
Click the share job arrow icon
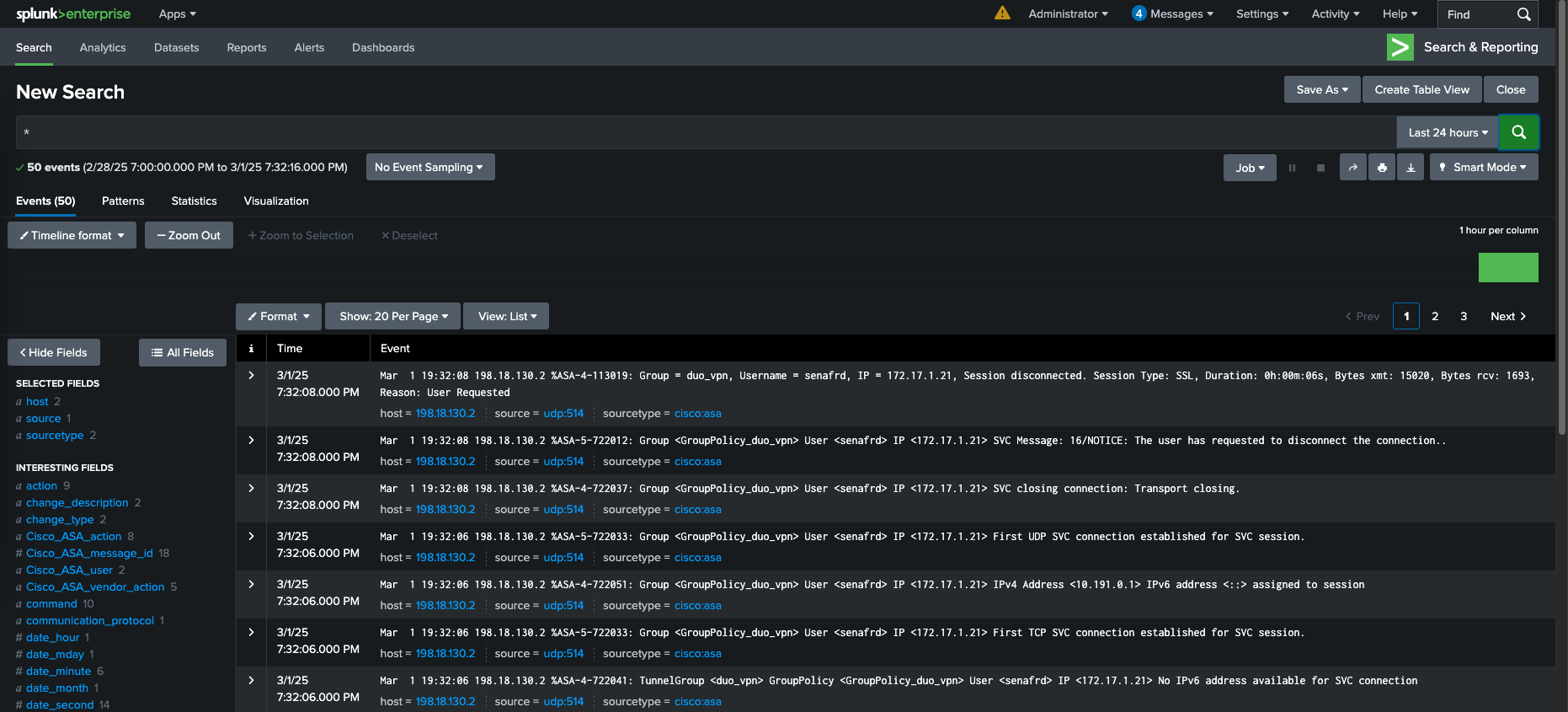pyautogui.click(x=1352, y=168)
